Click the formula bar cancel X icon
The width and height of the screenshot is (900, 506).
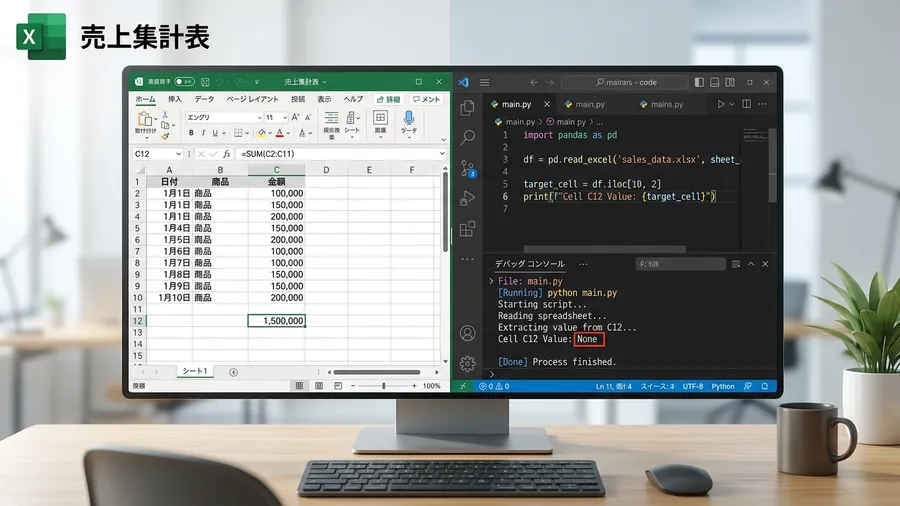point(201,154)
